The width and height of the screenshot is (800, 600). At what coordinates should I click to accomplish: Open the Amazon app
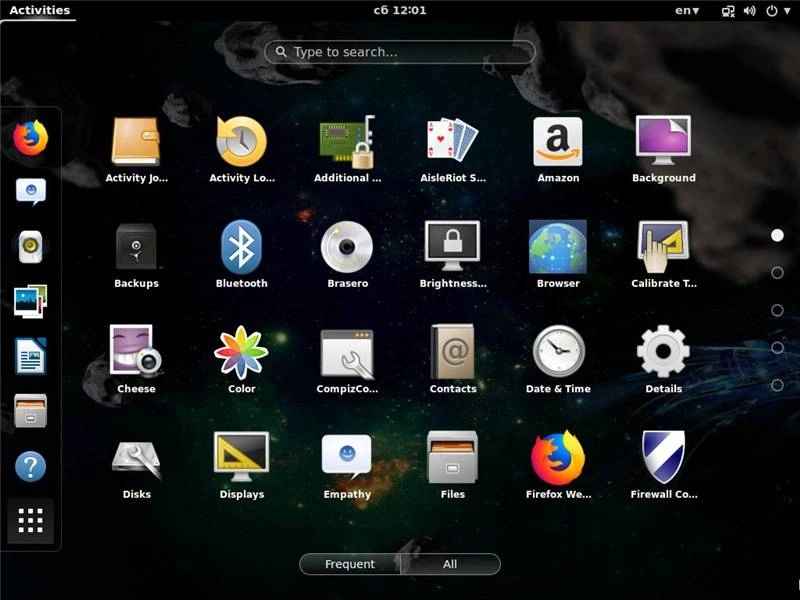[x=558, y=149]
